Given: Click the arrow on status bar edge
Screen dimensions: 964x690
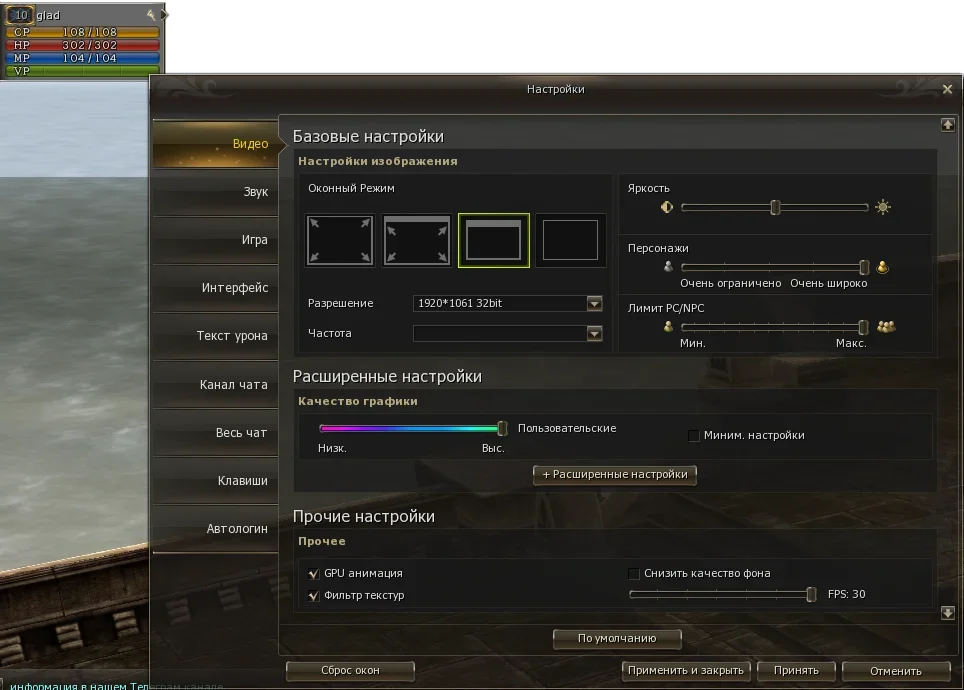Looking at the screenshot, I should (x=164, y=14).
